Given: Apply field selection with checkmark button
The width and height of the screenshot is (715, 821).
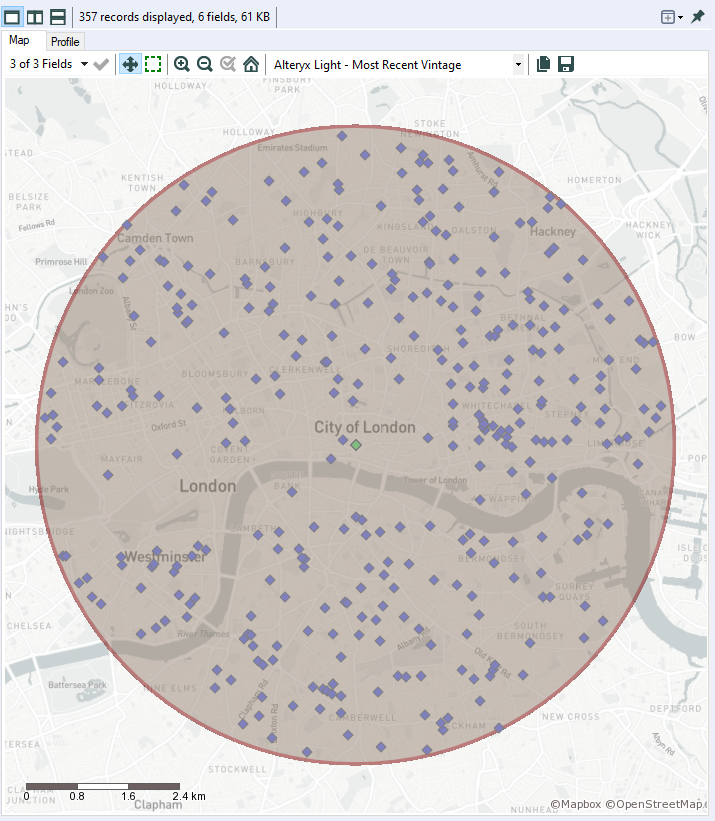Looking at the screenshot, I should (101, 64).
